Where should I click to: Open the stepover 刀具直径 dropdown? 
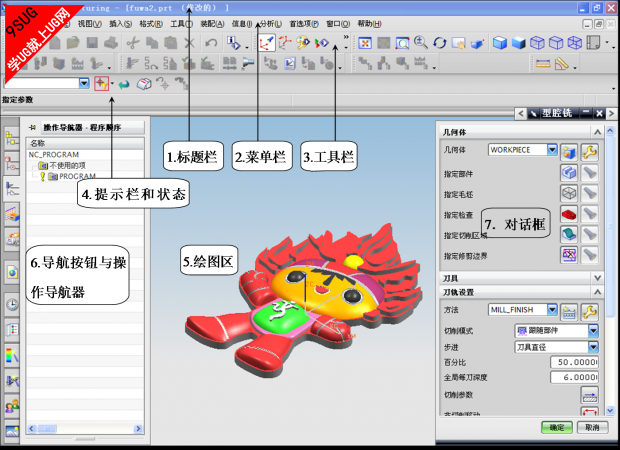coord(593,347)
